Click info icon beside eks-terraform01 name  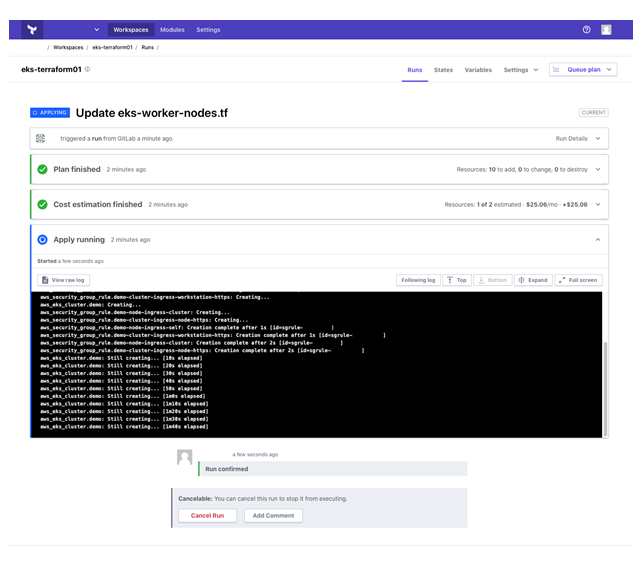(87, 69)
